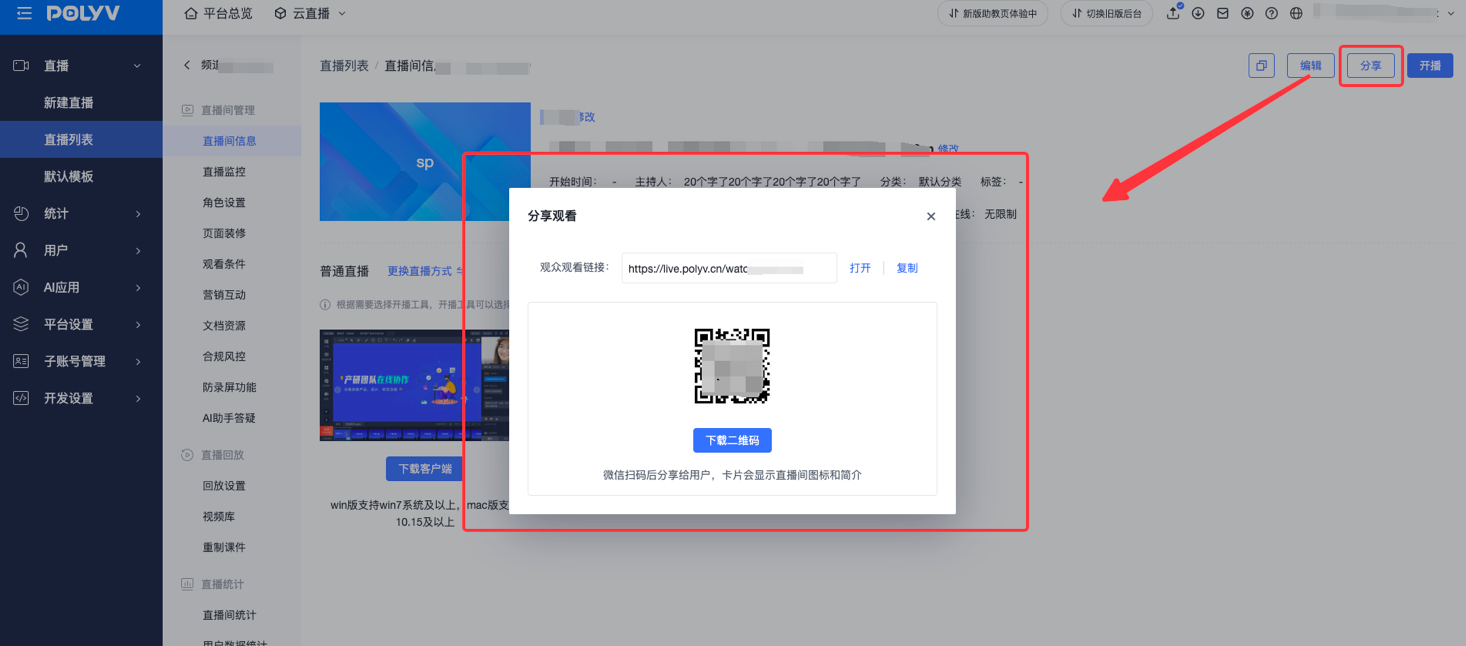Open the 平台总览 home page
This screenshot has width=1466, height=646.
coord(218,14)
